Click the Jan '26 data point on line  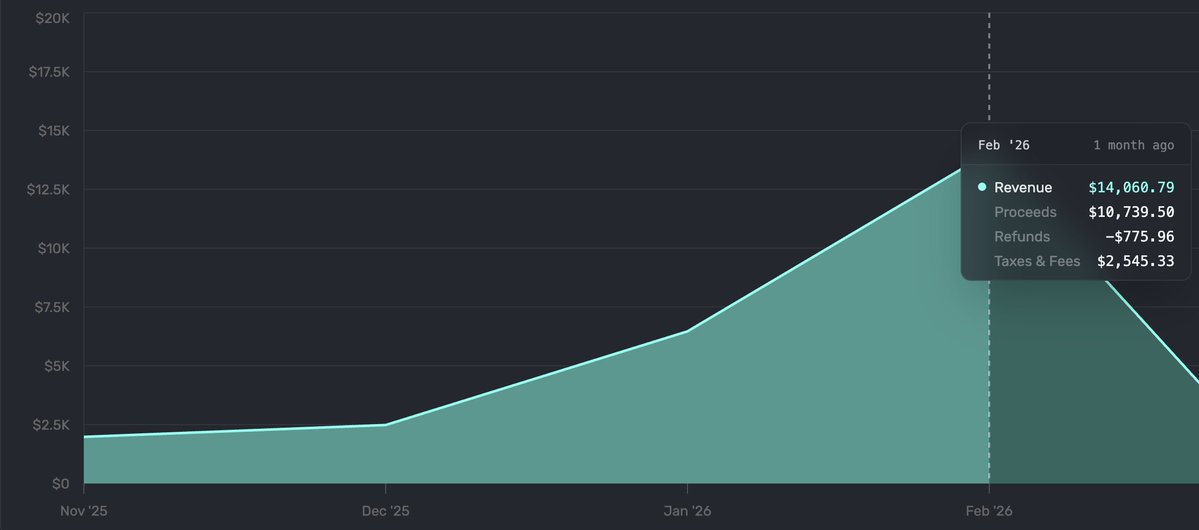coord(687,331)
